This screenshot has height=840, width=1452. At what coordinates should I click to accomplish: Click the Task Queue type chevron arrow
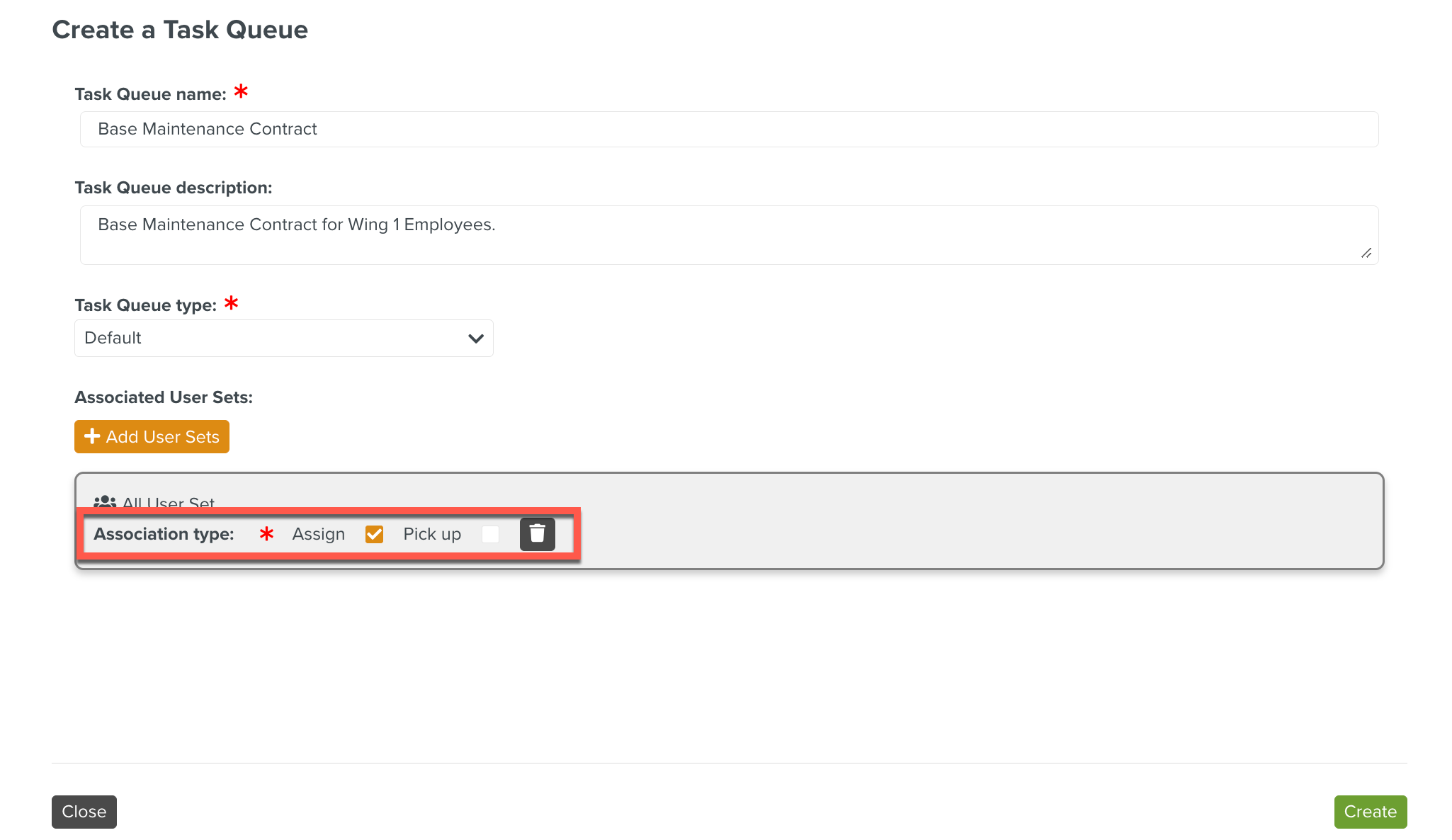coord(476,339)
